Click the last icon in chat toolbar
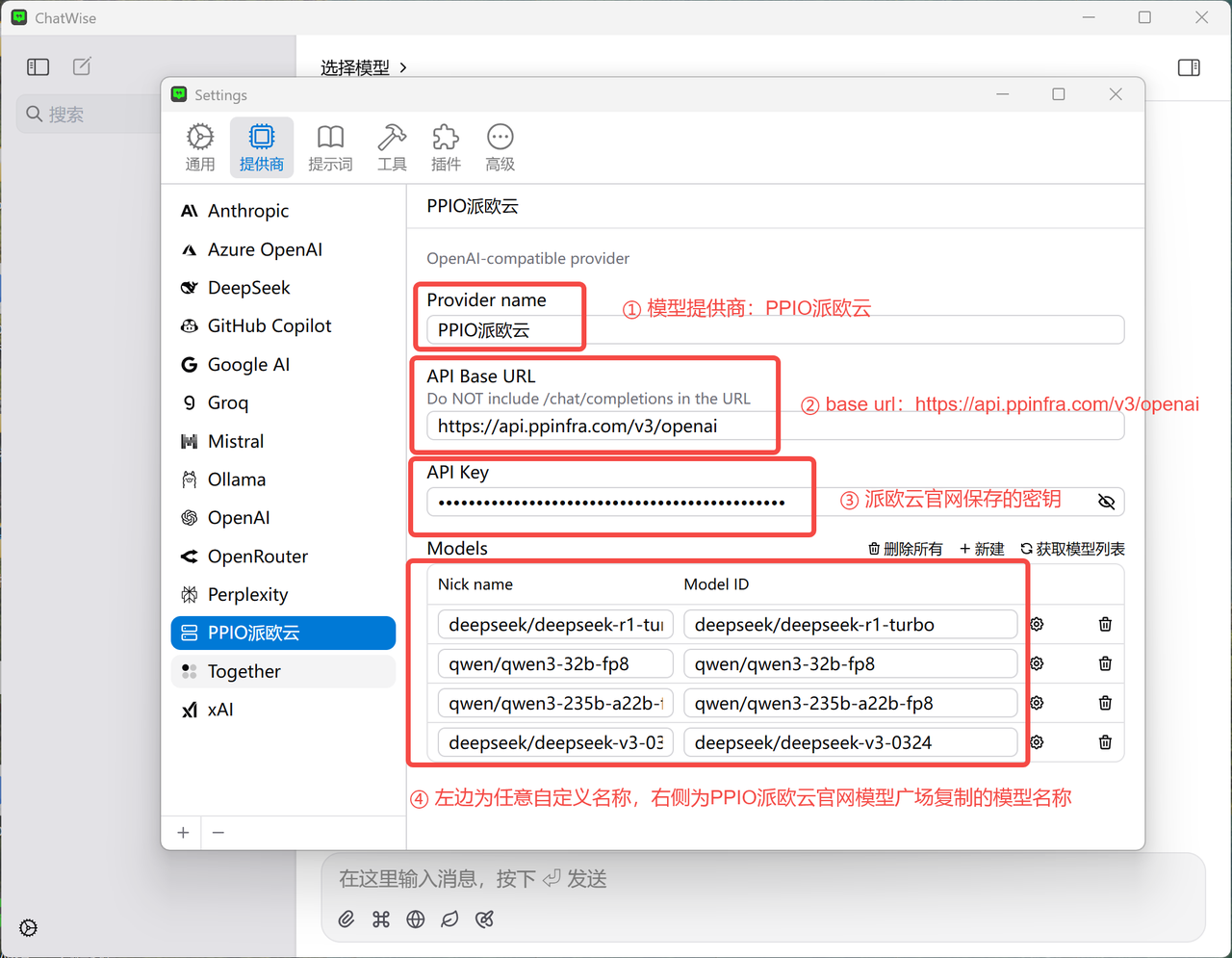The width and height of the screenshot is (1232, 958). point(484,919)
